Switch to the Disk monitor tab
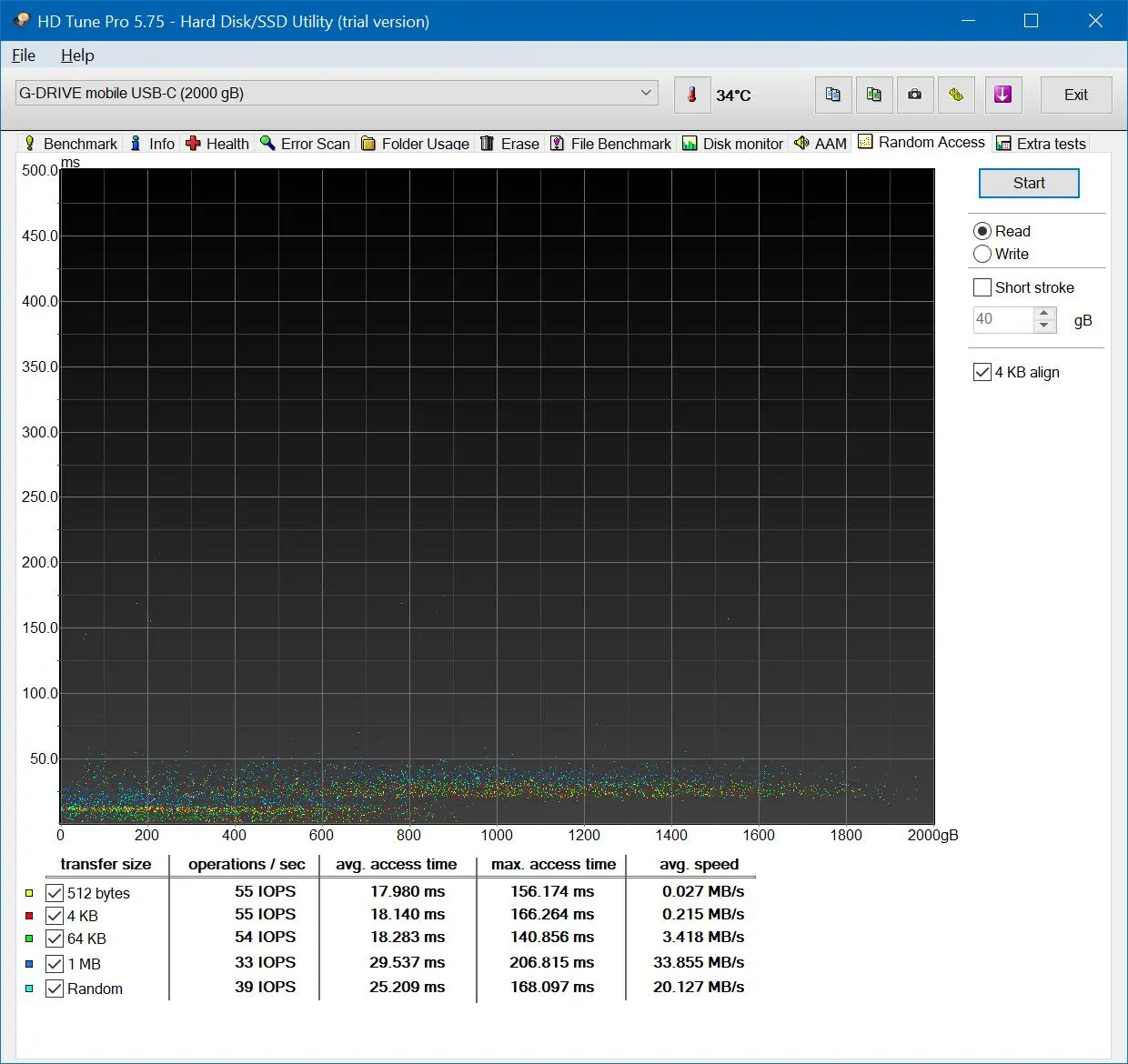Image resolution: width=1128 pixels, height=1064 pixels. [x=732, y=144]
